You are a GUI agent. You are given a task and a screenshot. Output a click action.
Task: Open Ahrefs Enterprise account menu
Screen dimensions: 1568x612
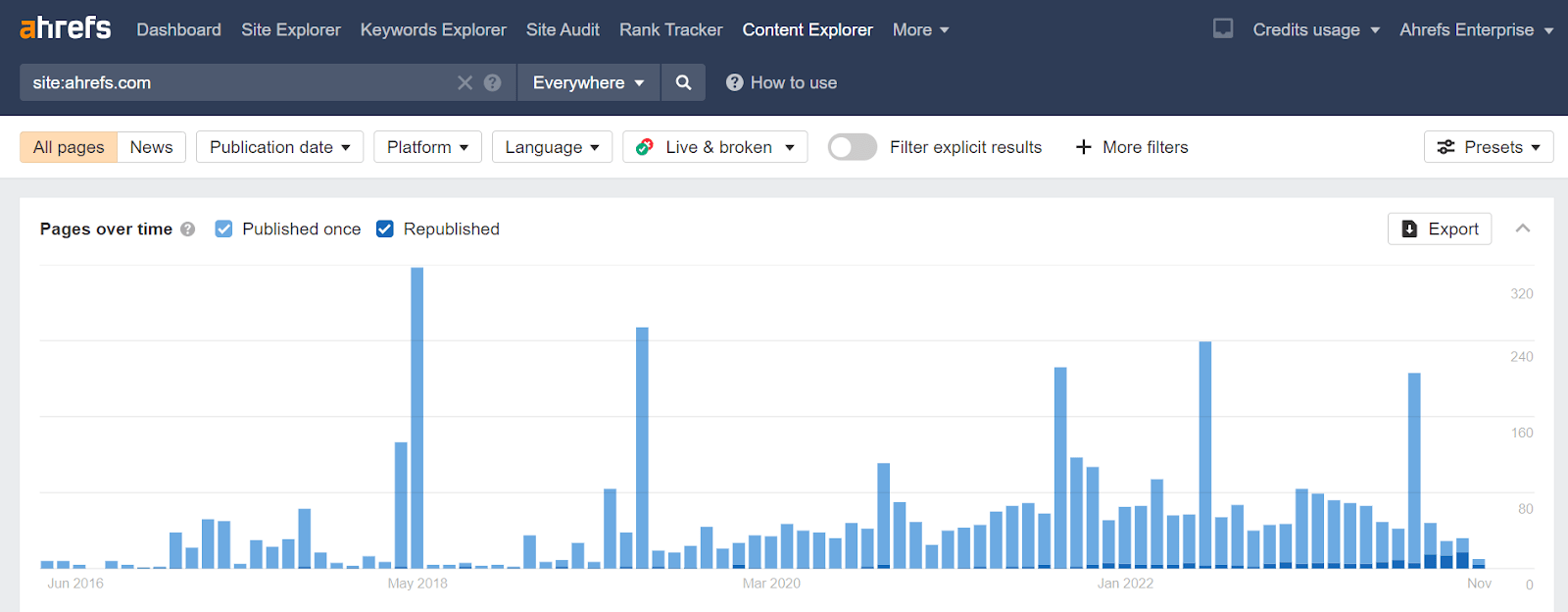pos(1476,29)
